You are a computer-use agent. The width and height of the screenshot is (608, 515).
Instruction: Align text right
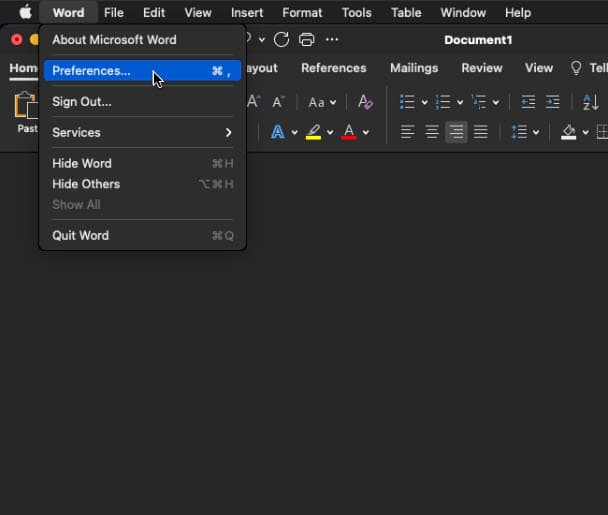(456, 132)
